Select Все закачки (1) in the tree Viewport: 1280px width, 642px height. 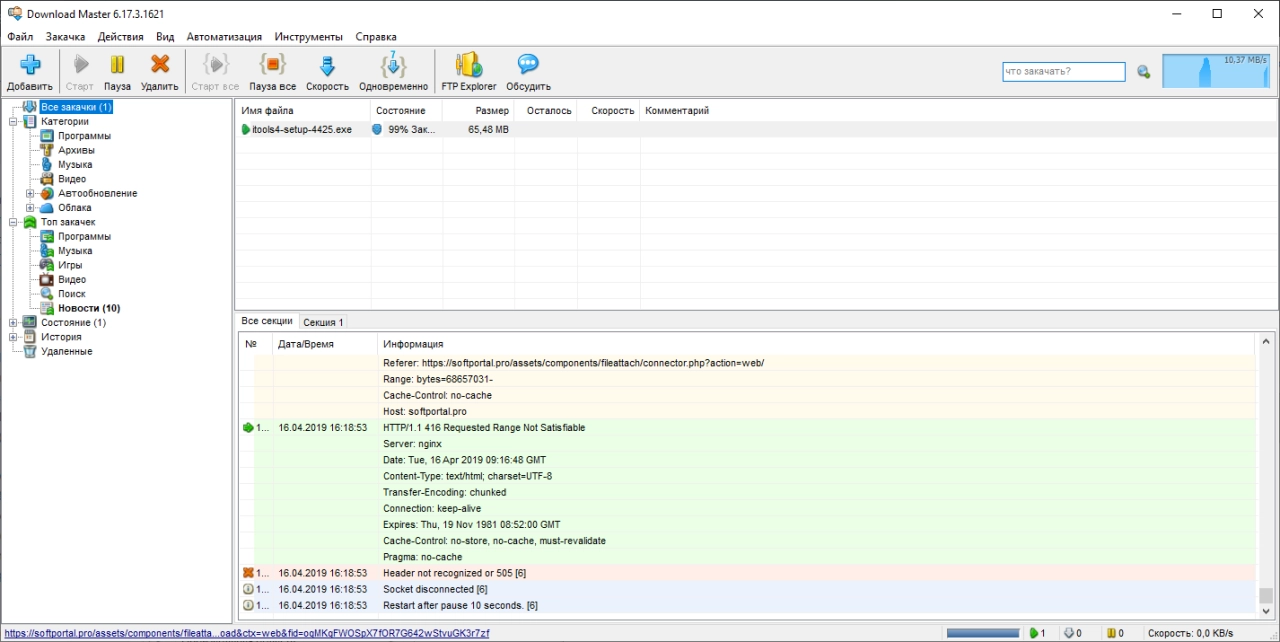coord(76,107)
